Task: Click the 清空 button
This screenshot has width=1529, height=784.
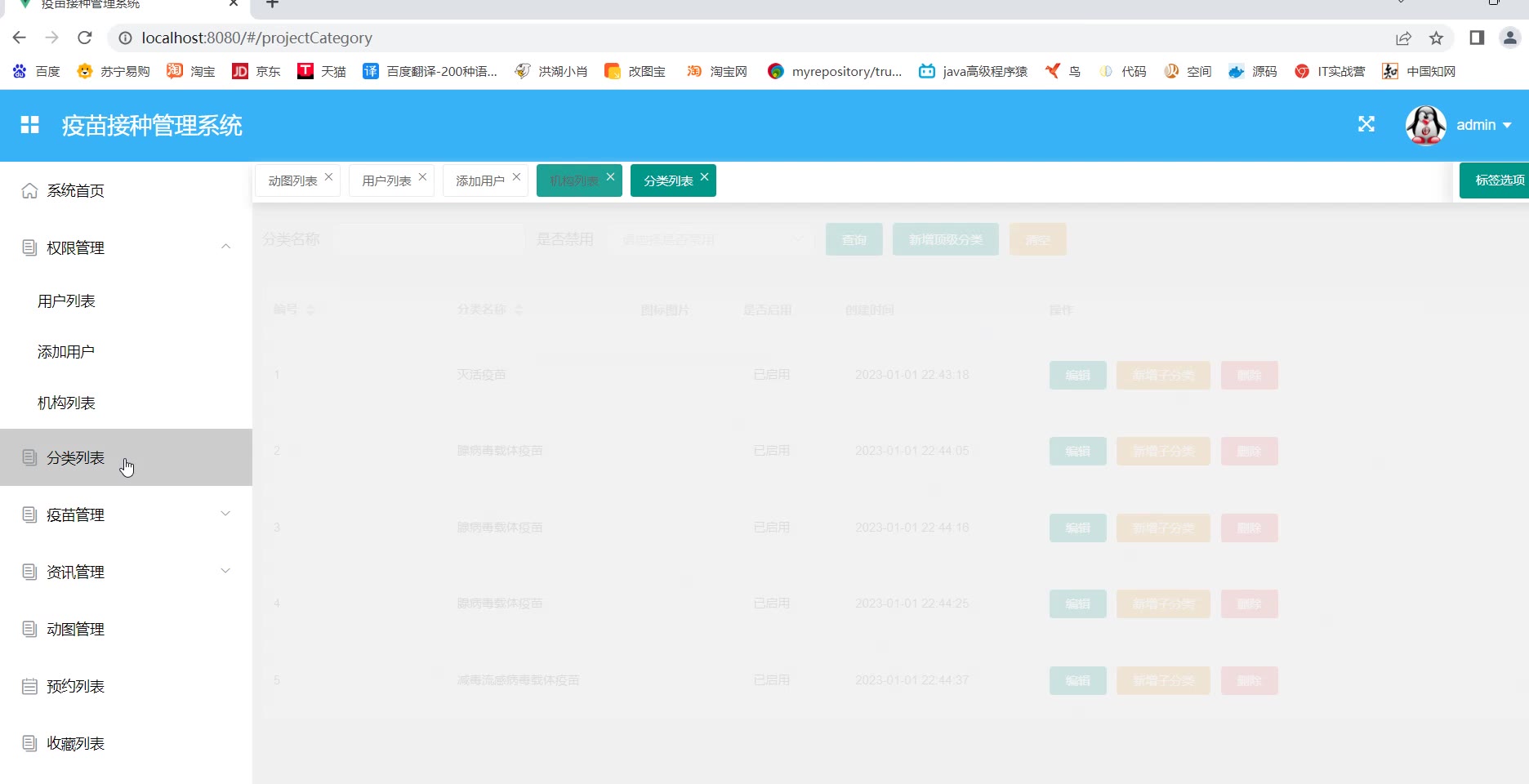Action: 1038,239
